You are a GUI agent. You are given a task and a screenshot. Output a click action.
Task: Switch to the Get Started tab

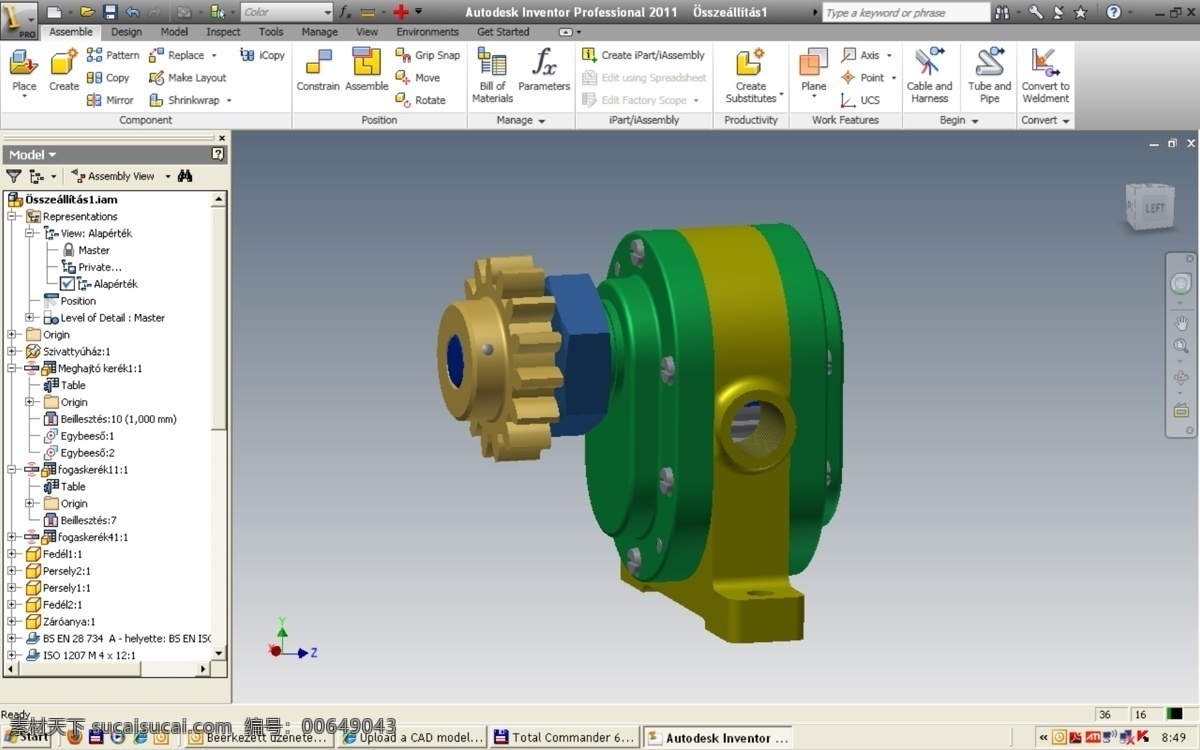503,32
